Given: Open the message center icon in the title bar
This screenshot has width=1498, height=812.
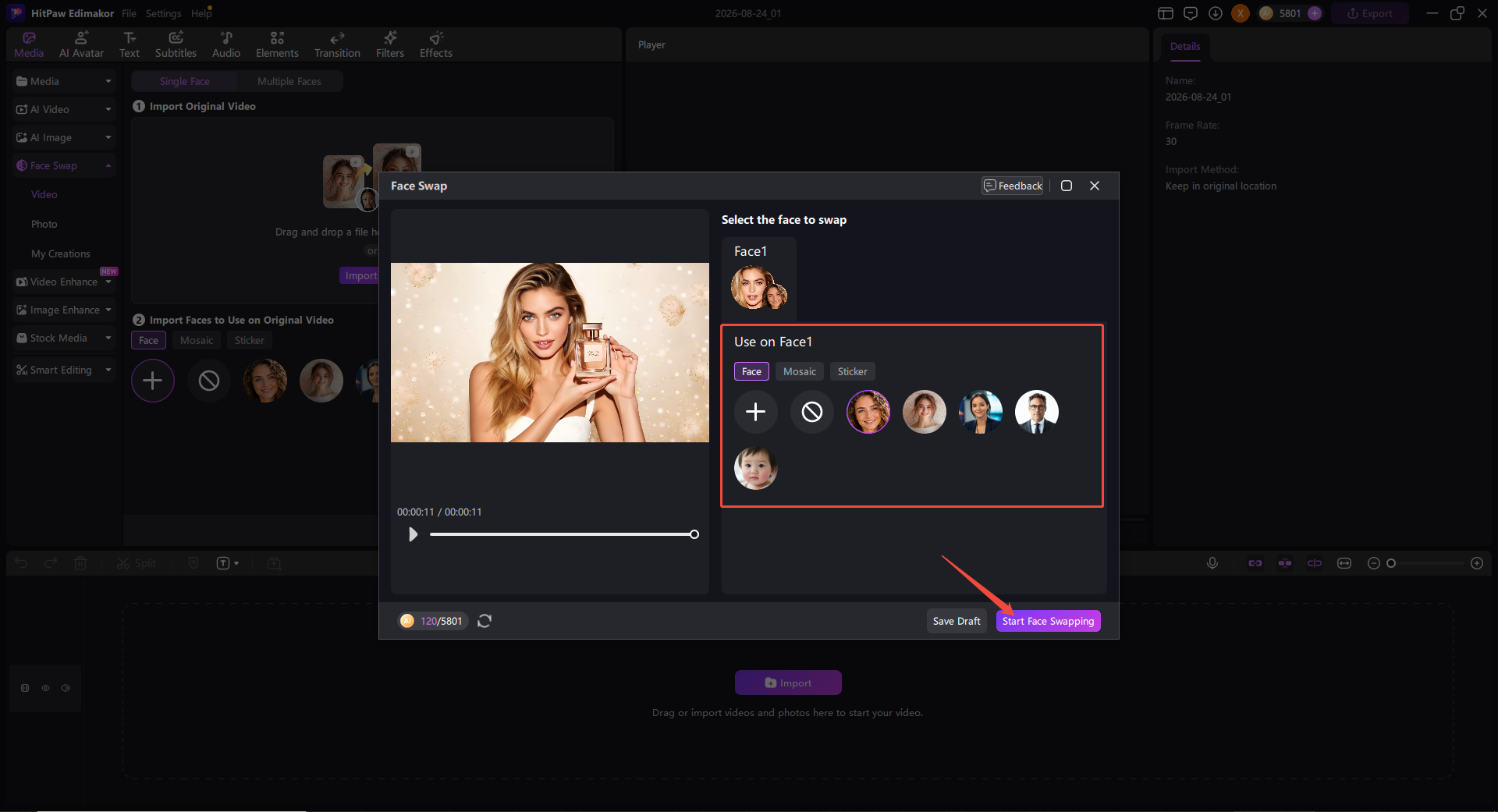Looking at the screenshot, I should 1191,13.
